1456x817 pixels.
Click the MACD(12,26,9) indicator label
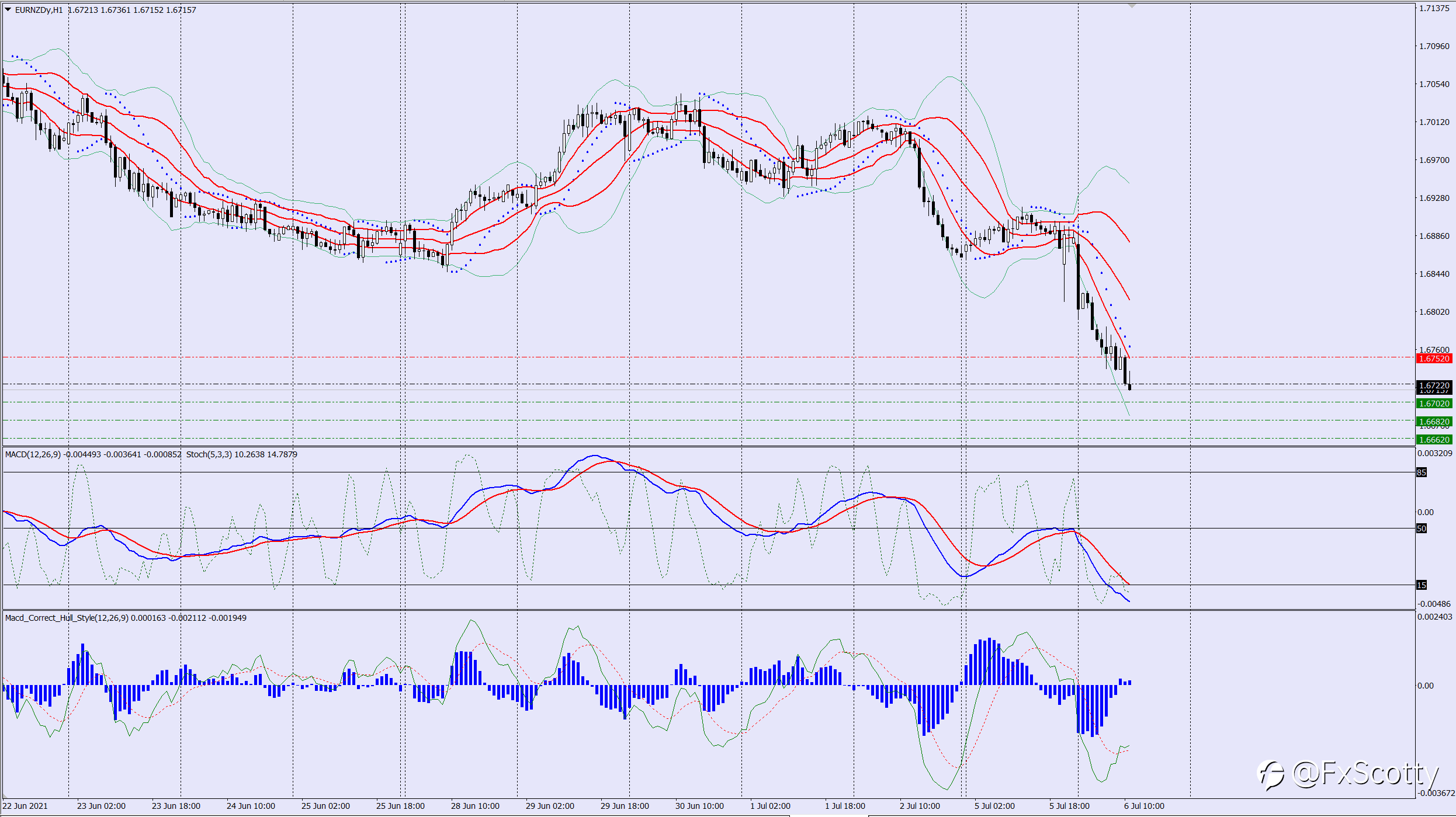coord(33,454)
